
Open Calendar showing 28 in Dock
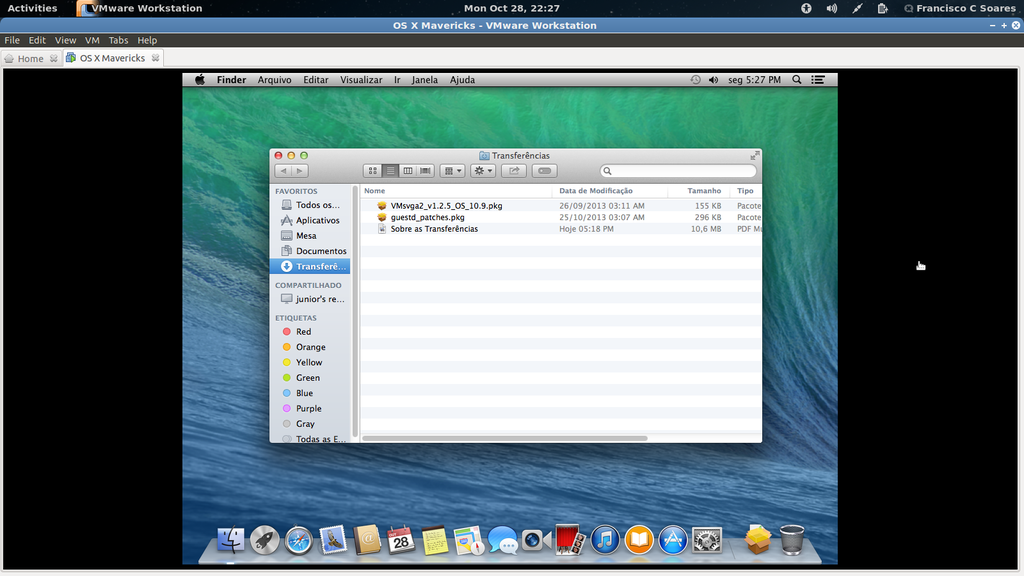[x=401, y=541]
